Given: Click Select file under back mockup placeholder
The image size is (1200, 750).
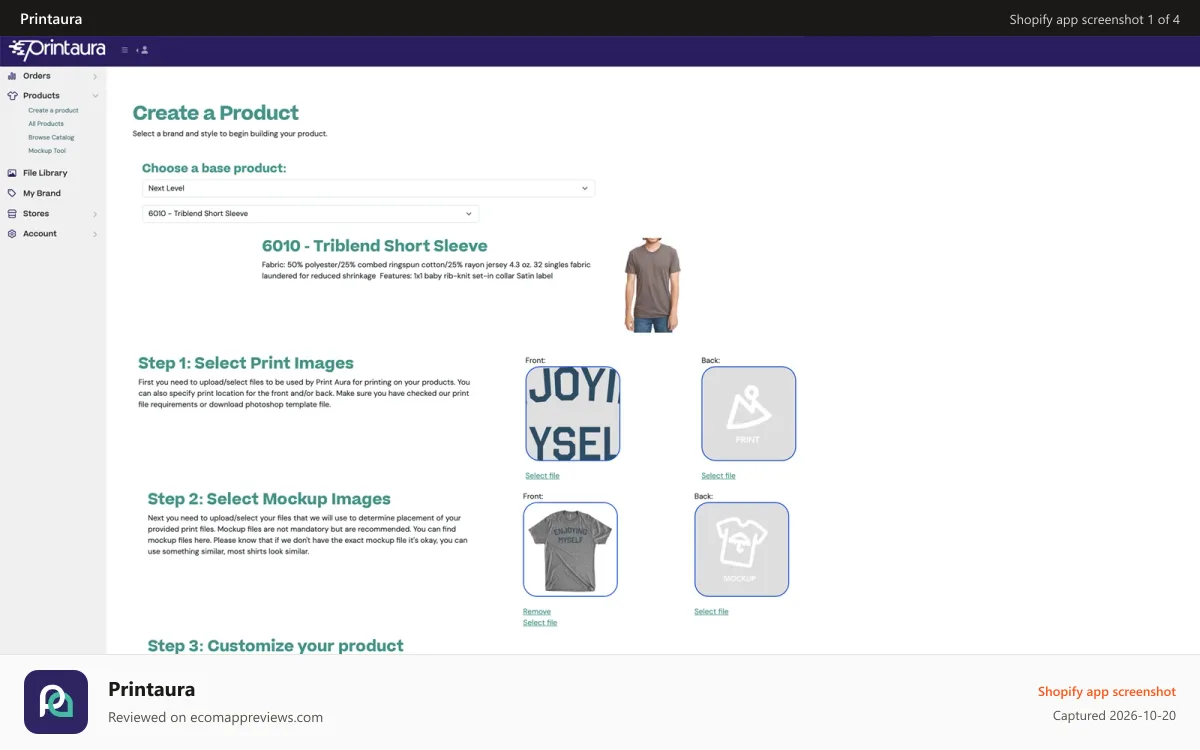Looking at the screenshot, I should pyautogui.click(x=711, y=611).
